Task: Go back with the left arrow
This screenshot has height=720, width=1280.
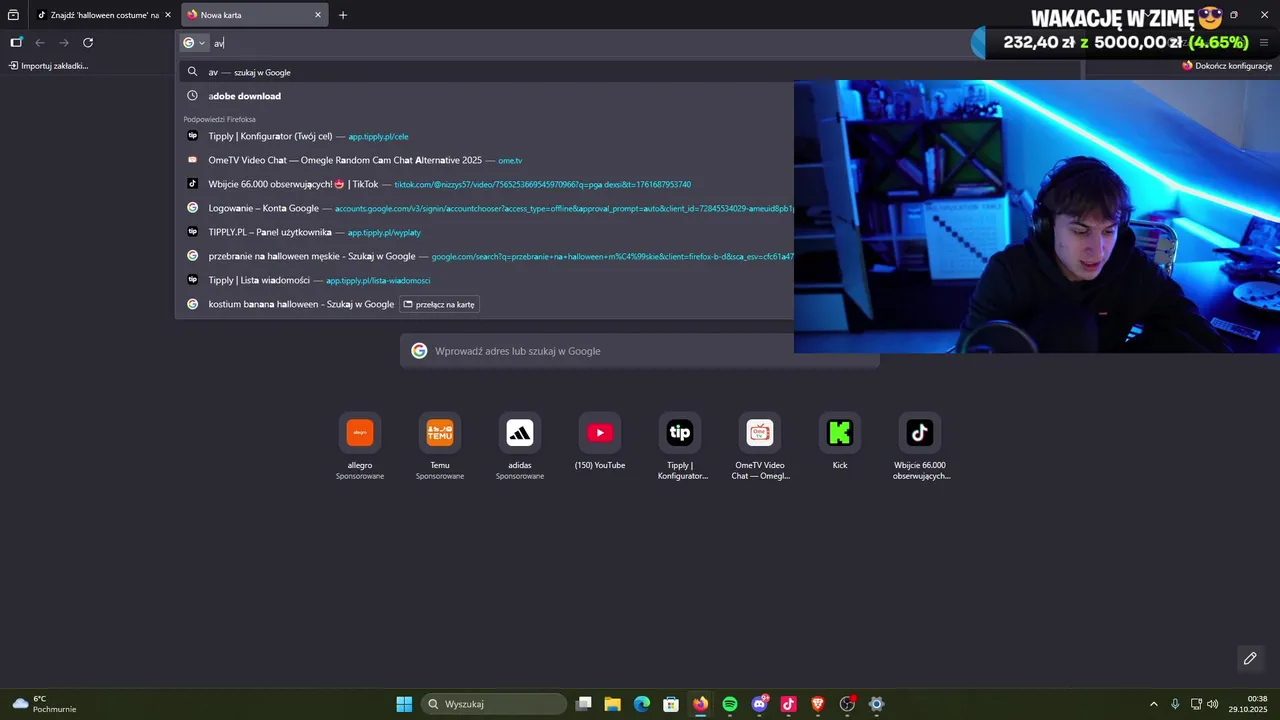Action: [40, 43]
